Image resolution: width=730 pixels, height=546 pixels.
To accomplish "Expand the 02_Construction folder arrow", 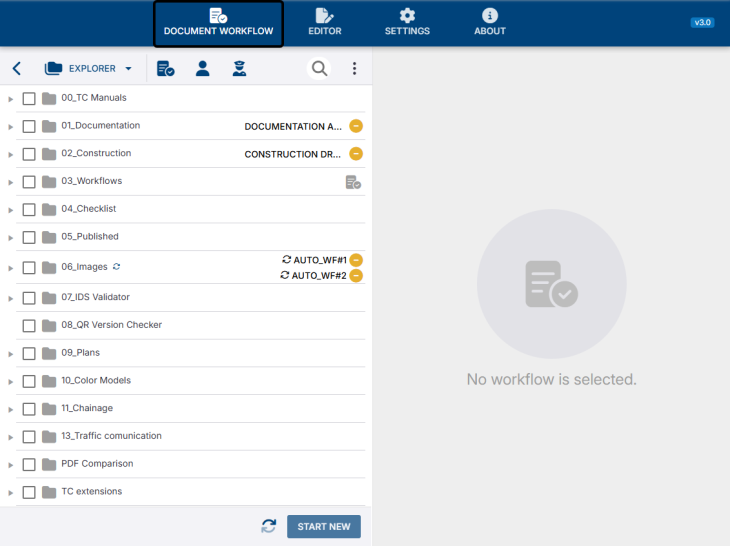I will [10, 155].
